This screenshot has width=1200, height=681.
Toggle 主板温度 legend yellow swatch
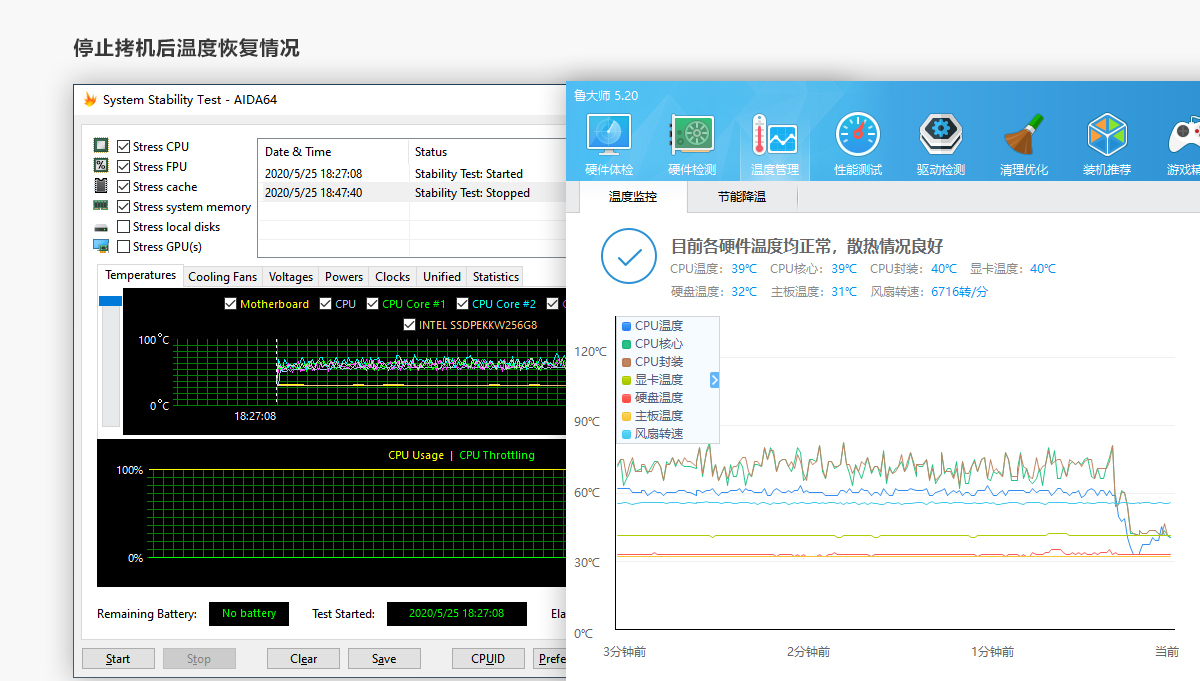pyautogui.click(x=626, y=416)
